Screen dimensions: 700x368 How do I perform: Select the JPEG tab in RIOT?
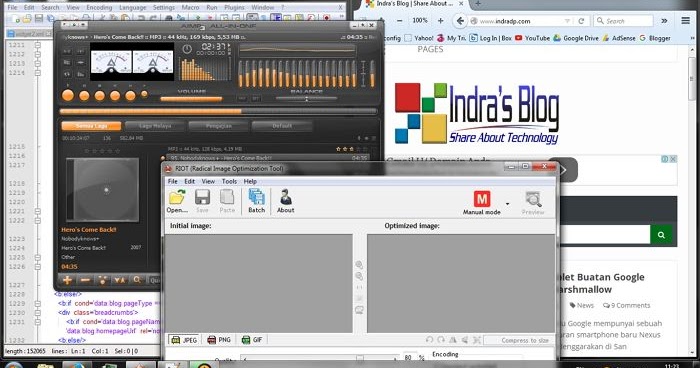pos(184,340)
